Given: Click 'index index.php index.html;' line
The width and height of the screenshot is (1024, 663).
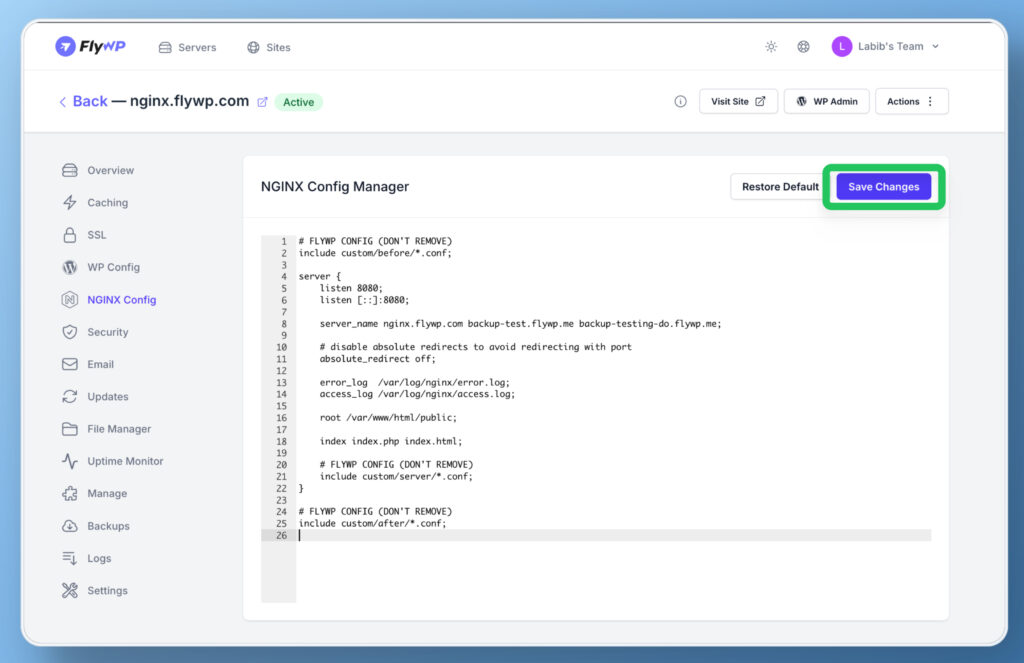Looking at the screenshot, I should coord(391,441).
